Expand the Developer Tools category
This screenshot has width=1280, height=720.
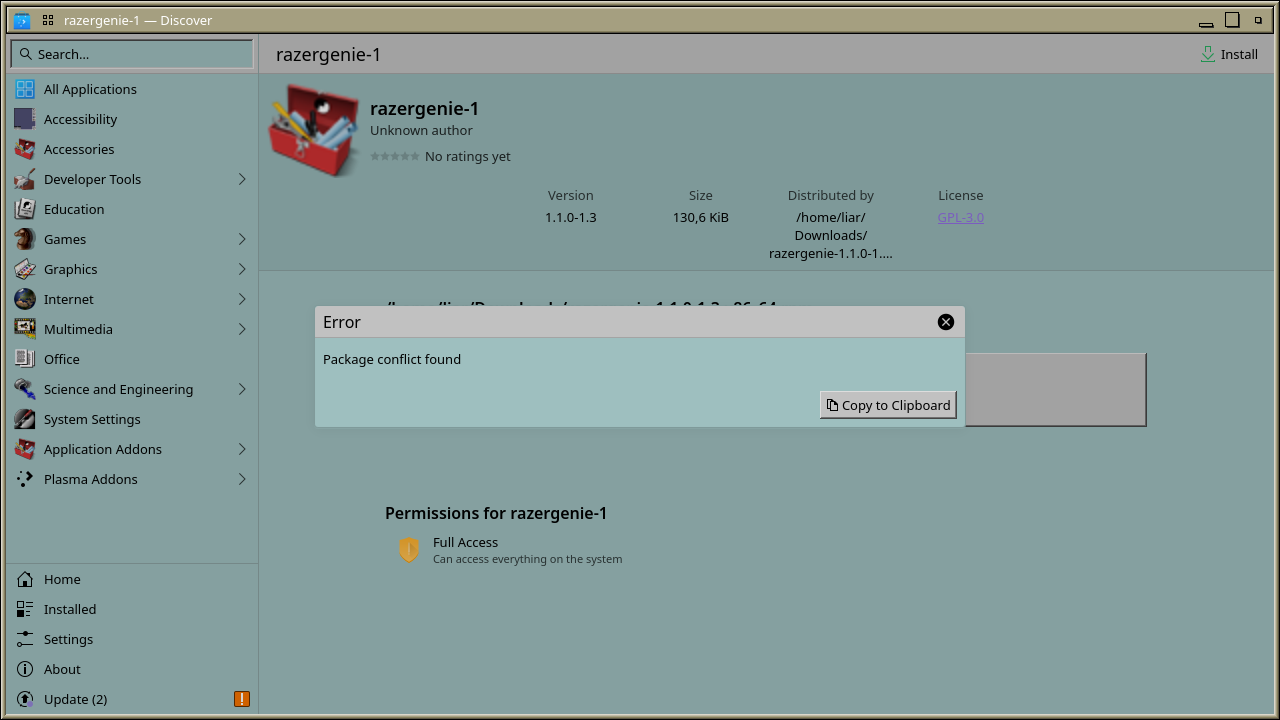pos(242,179)
